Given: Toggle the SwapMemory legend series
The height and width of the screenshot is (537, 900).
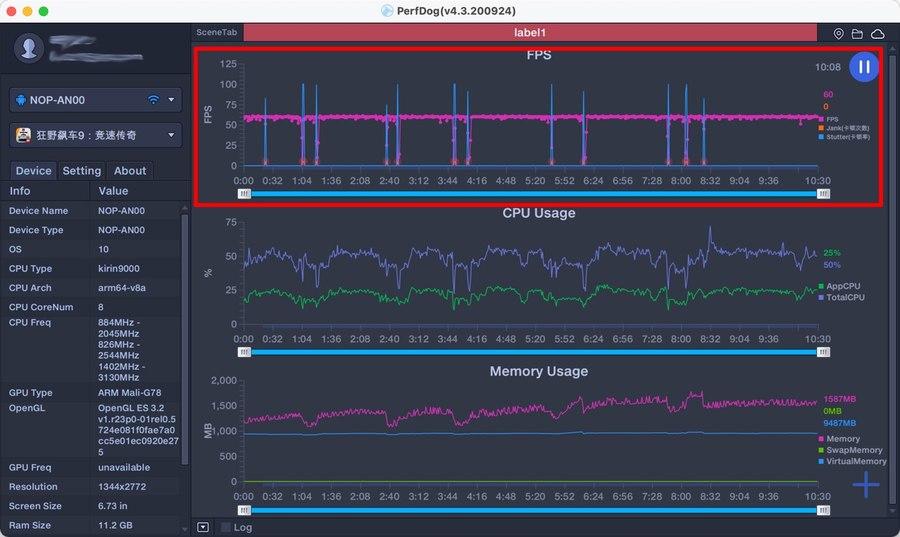Looking at the screenshot, I should pyautogui.click(x=851, y=450).
